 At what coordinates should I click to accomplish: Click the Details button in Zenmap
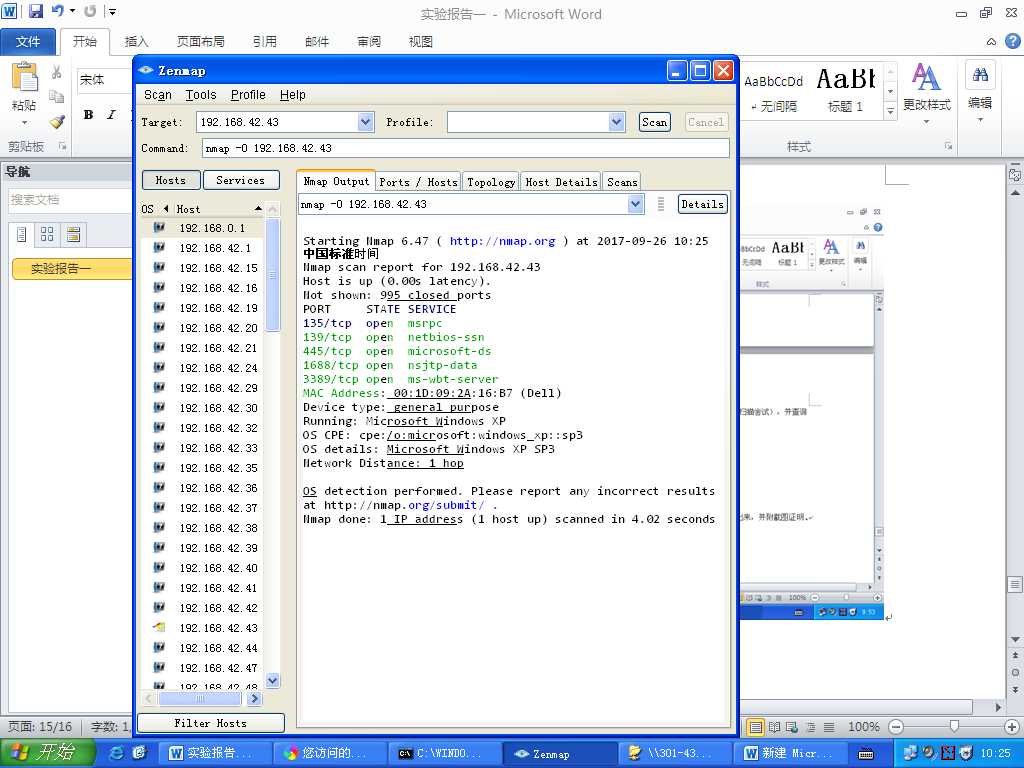702,204
